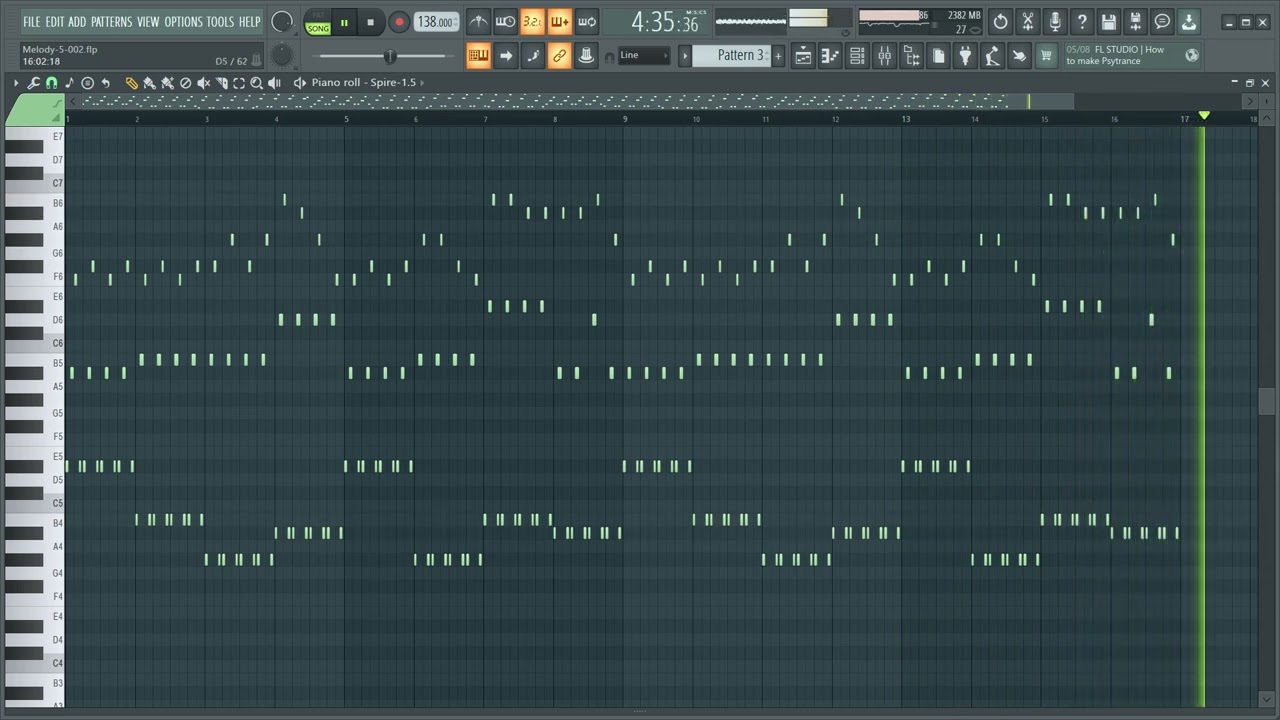This screenshot has width=1280, height=720.
Task: Open piano roll wrench tools menu
Action: 34,83
